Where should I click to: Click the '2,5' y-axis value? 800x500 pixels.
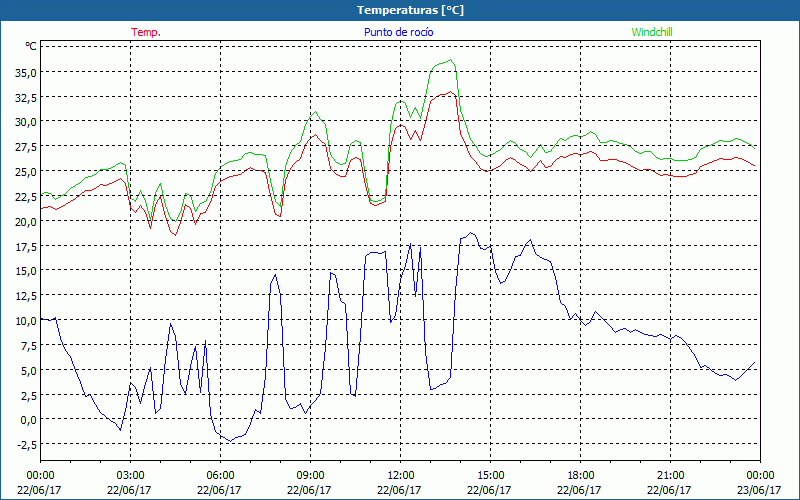click(28, 395)
